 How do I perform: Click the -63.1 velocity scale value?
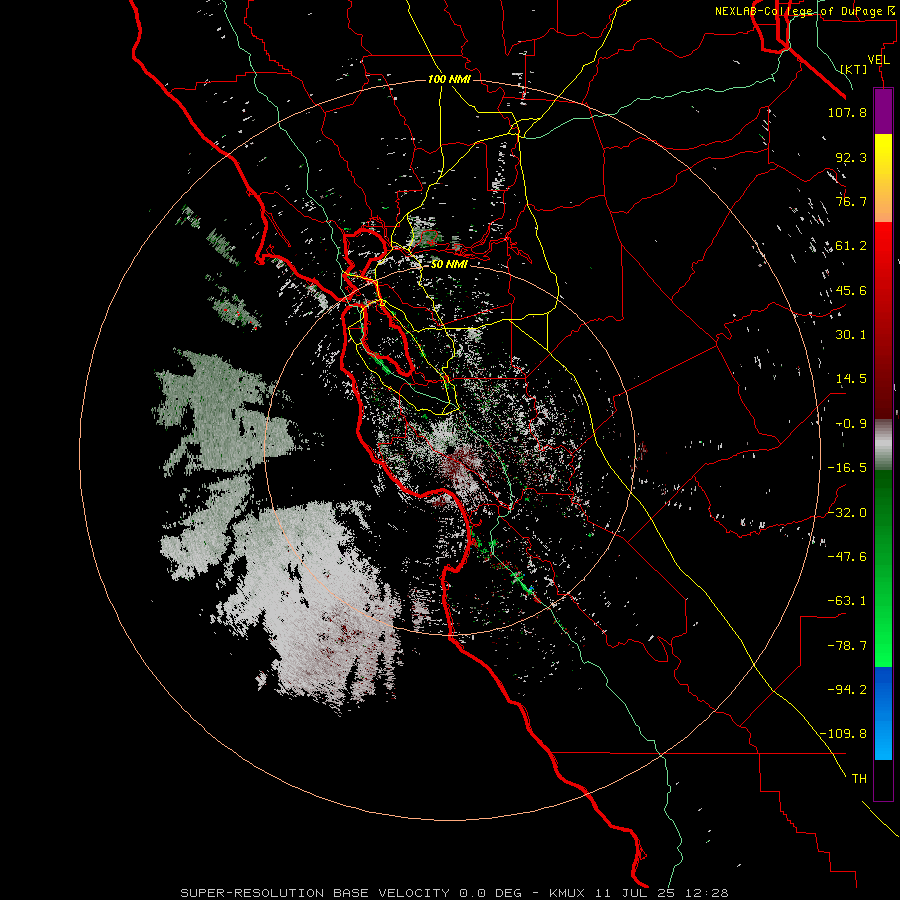(847, 600)
